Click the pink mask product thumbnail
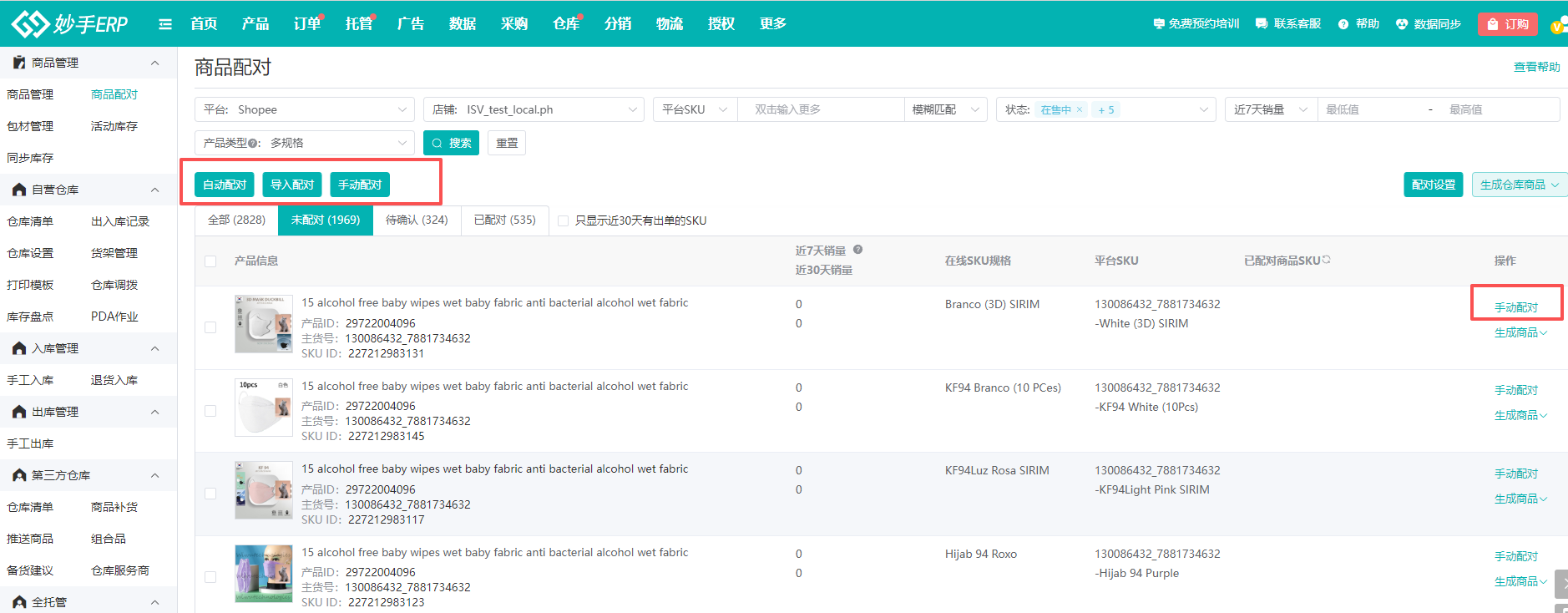Viewport: 1568px width, 613px height. [264, 490]
